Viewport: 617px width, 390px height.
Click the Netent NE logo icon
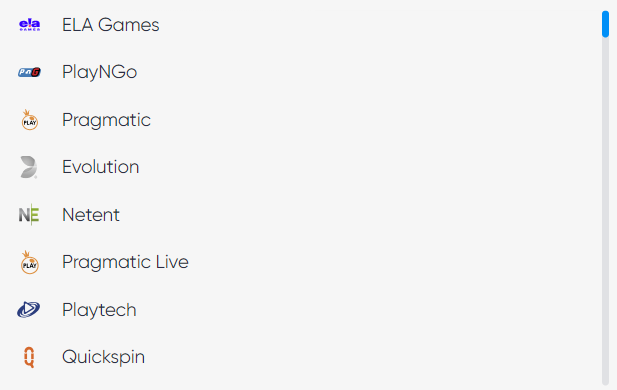coord(29,215)
